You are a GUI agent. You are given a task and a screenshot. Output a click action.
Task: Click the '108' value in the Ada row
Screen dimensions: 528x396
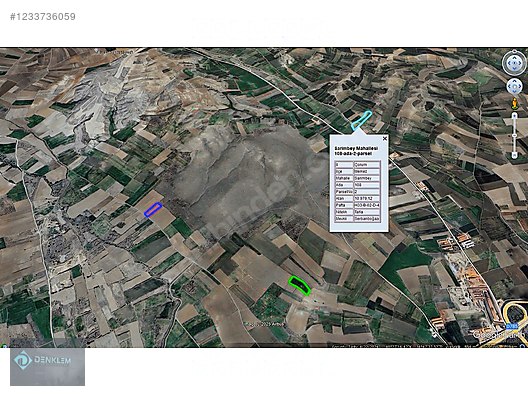(x=367, y=185)
